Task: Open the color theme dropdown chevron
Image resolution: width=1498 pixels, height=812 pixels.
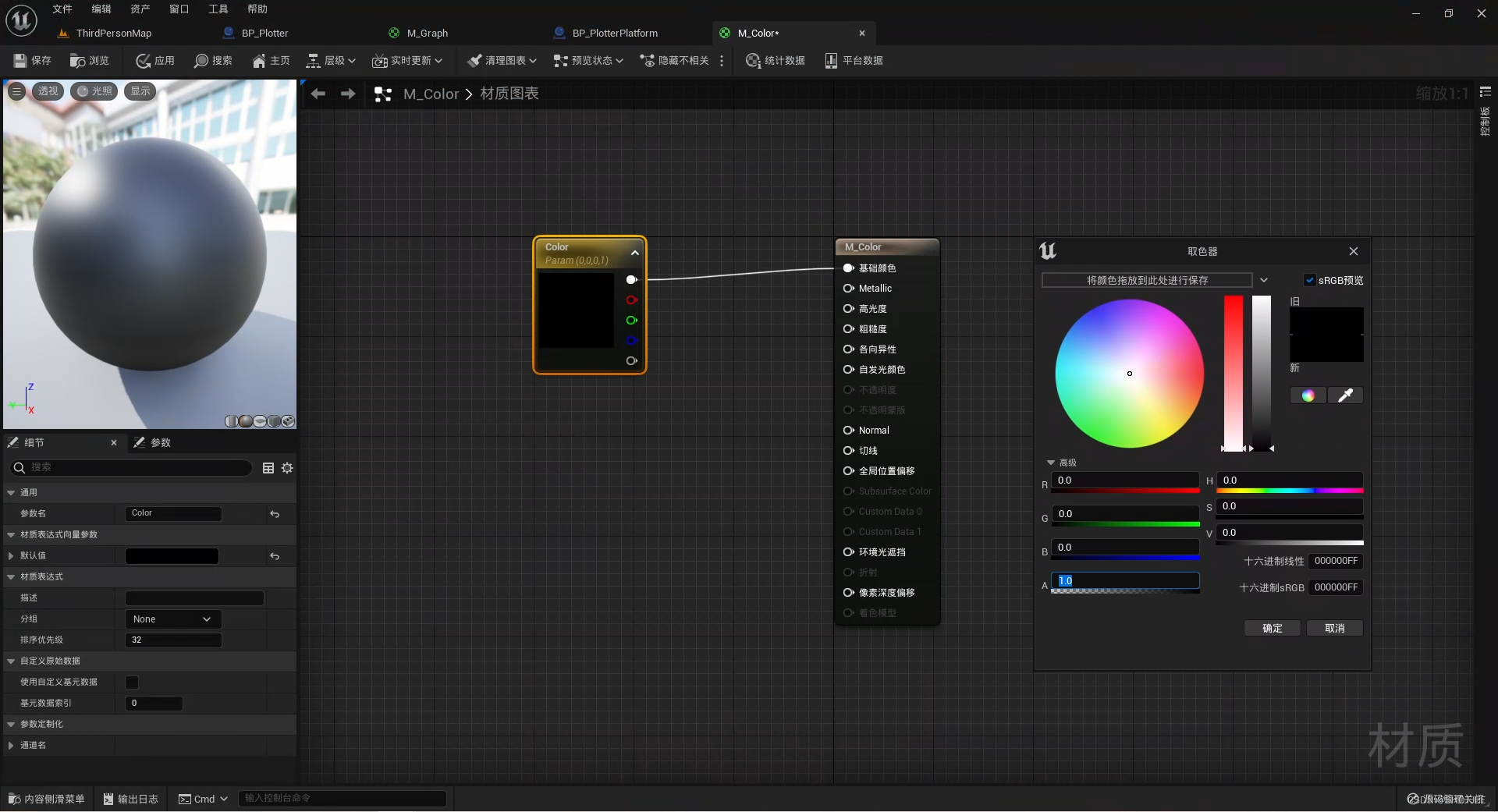Action: click(x=1264, y=280)
